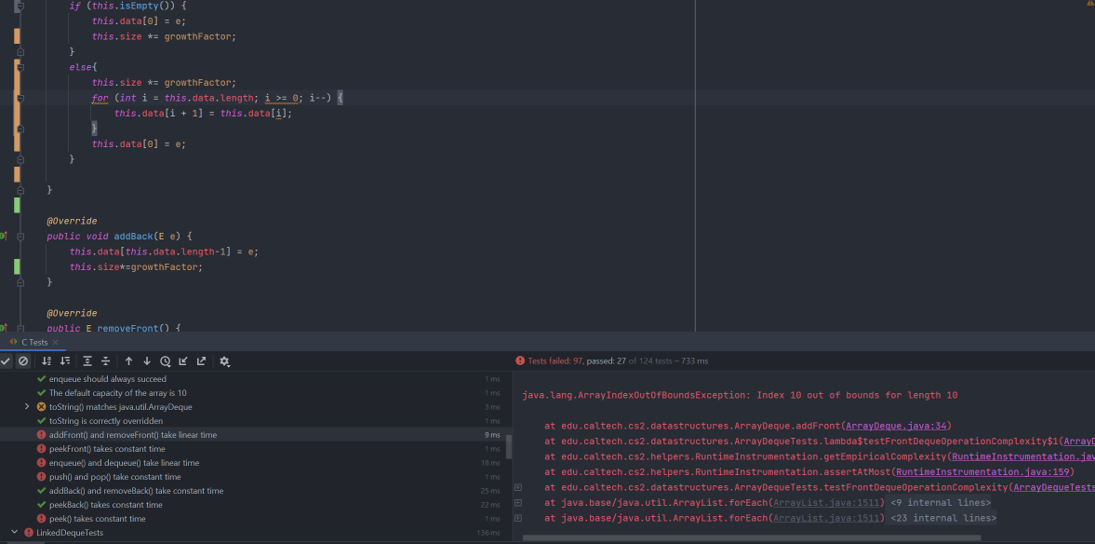Sort test results by duration

click(65, 361)
